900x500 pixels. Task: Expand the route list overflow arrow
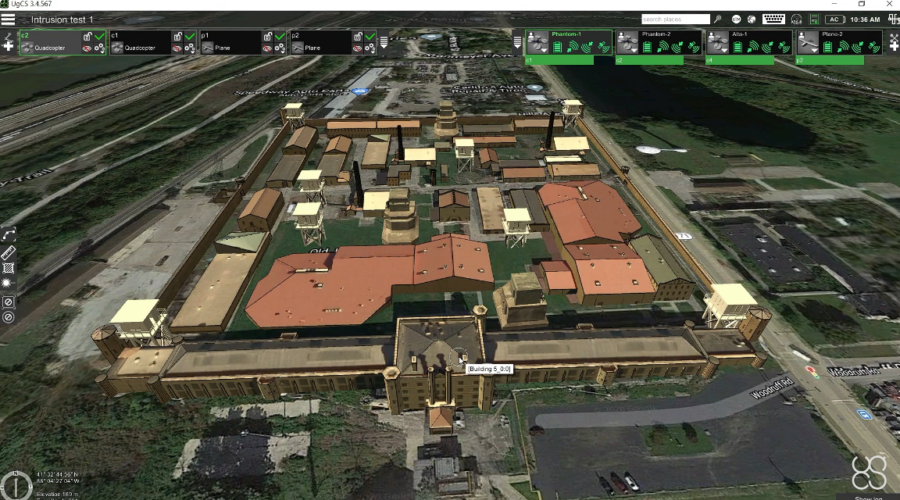pos(383,42)
